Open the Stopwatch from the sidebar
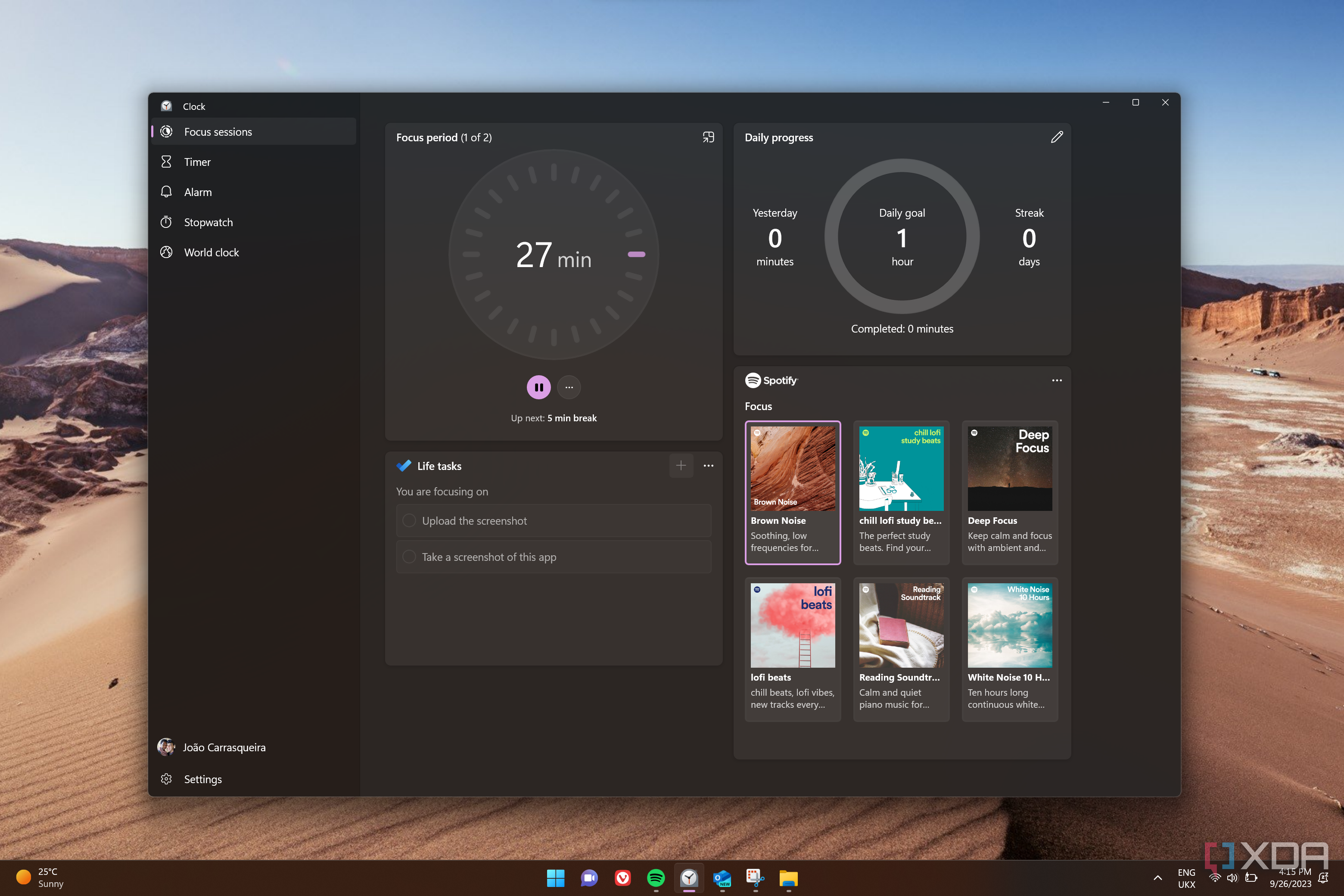This screenshot has height=896, width=1344. point(208,222)
